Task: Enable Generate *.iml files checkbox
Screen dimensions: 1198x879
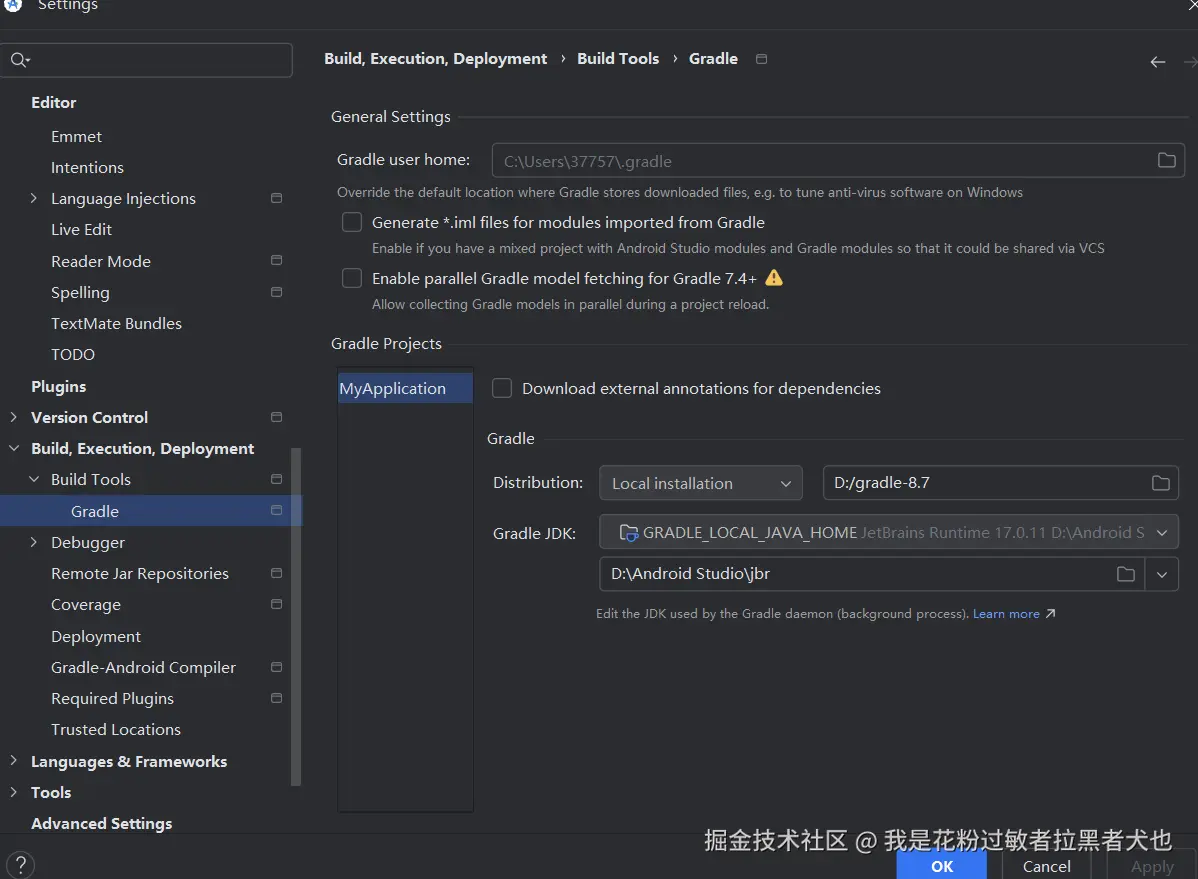Action: [351, 222]
